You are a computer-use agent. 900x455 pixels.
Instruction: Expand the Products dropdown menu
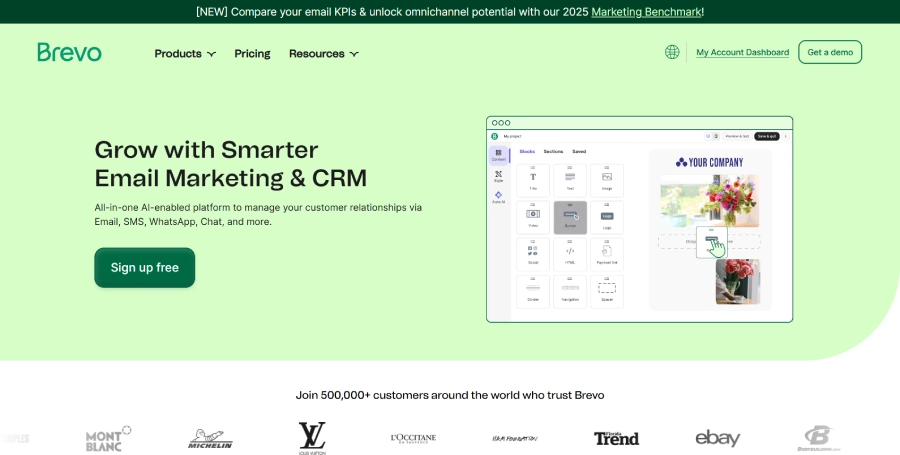[185, 53]
